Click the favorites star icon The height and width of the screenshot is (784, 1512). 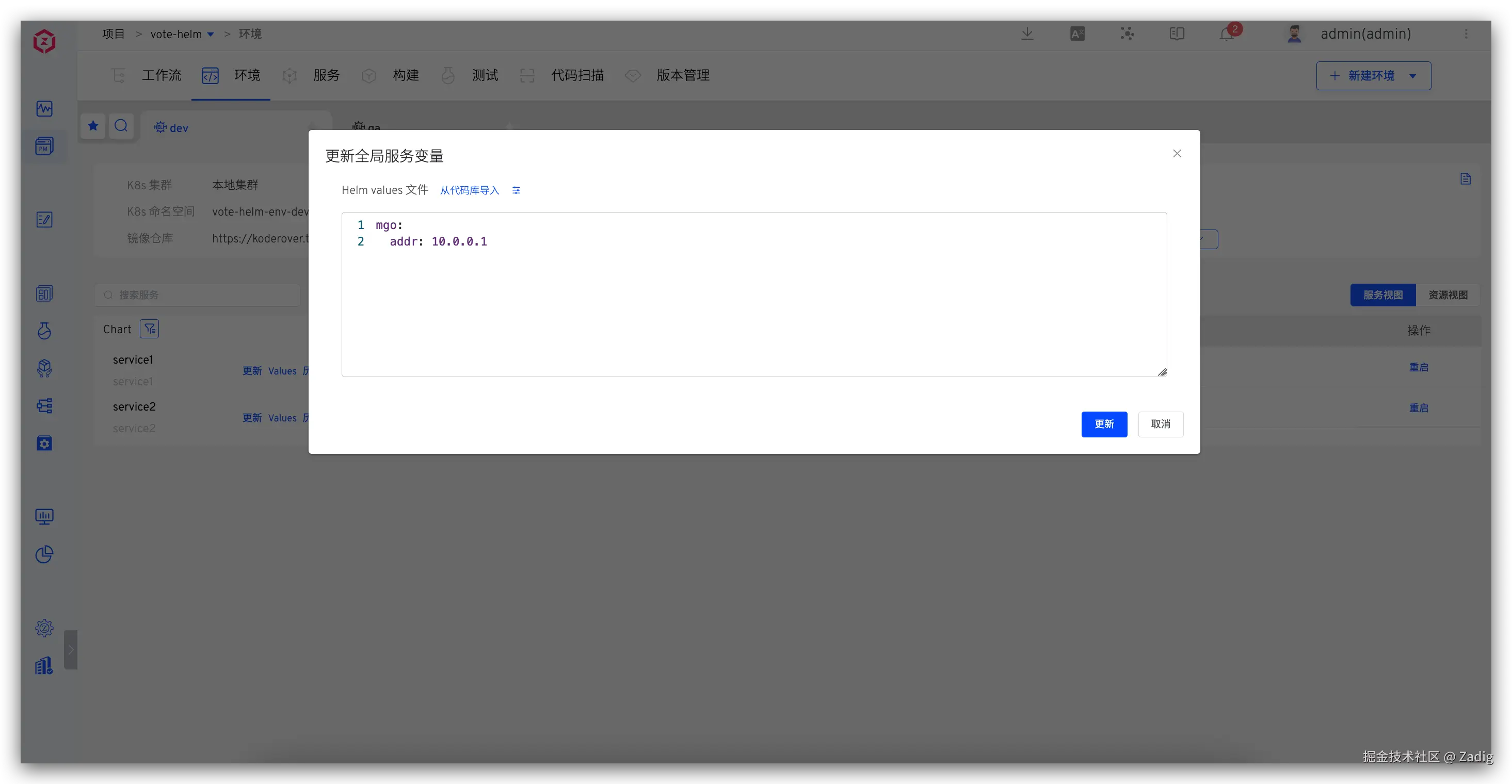[93, 125]
